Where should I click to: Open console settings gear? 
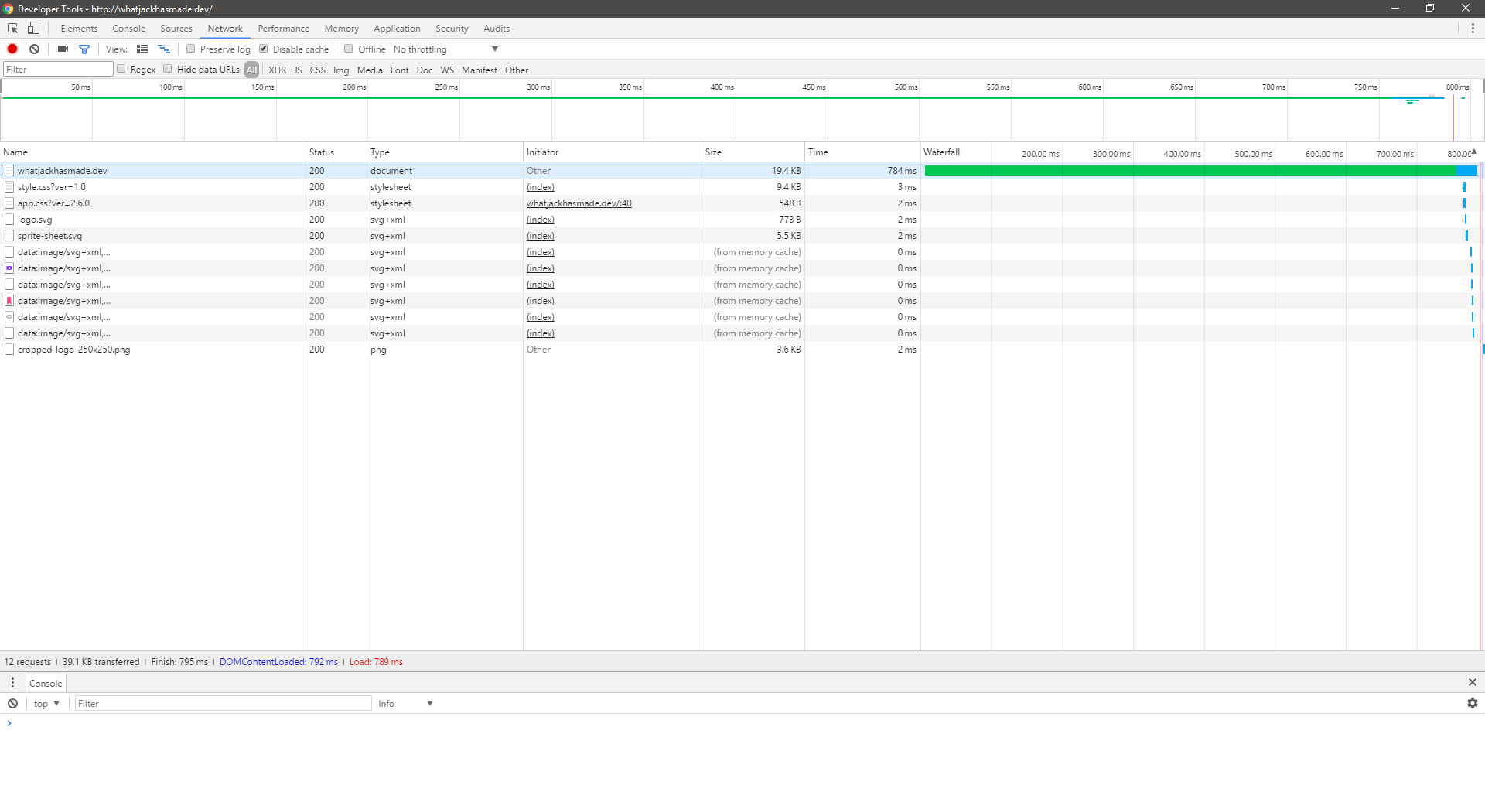tap(1473, 703)
